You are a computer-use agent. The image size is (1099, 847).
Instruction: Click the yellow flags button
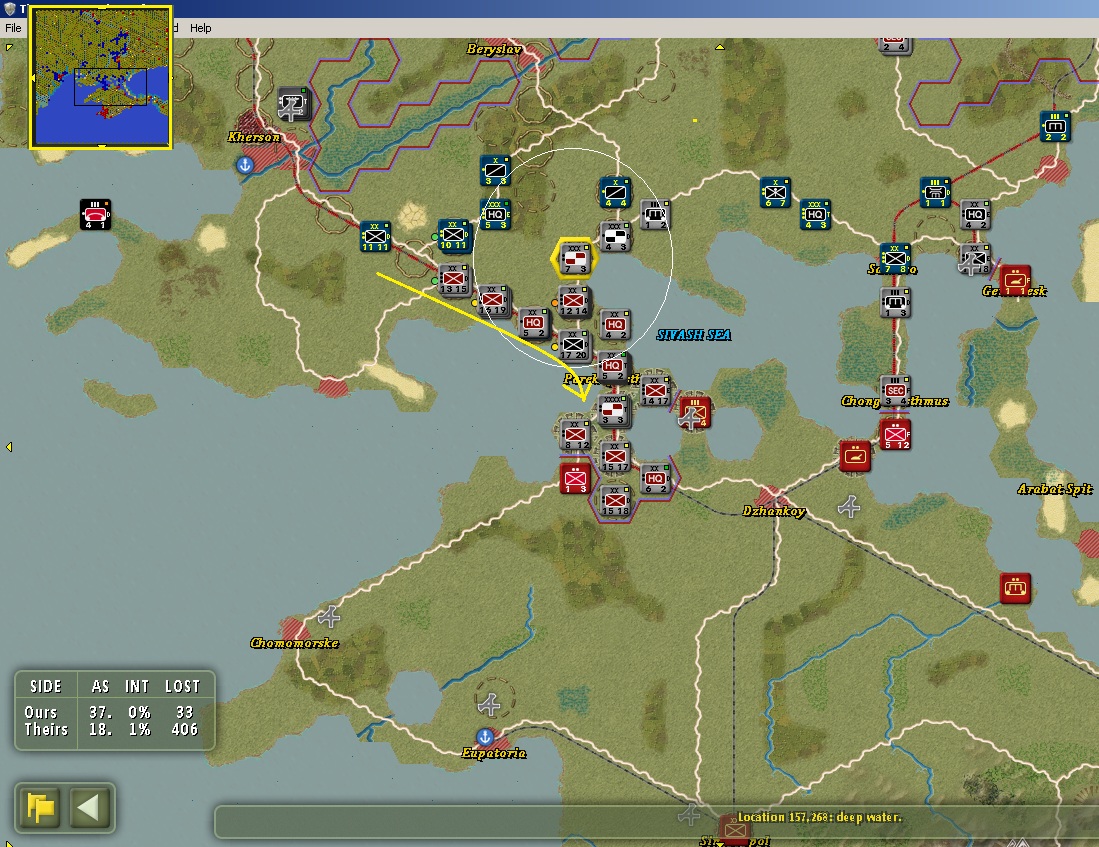coord(41,808)
